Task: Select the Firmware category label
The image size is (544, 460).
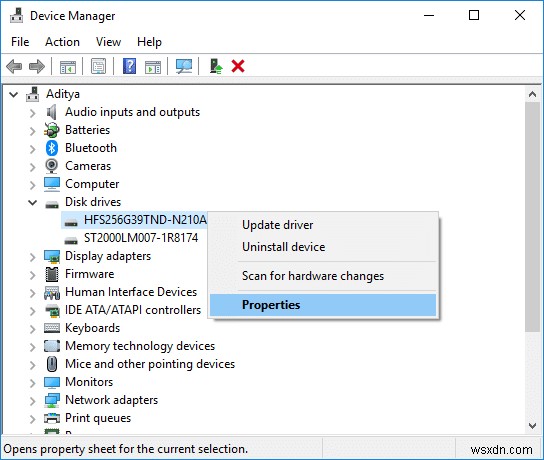Action: coord(90,274)
